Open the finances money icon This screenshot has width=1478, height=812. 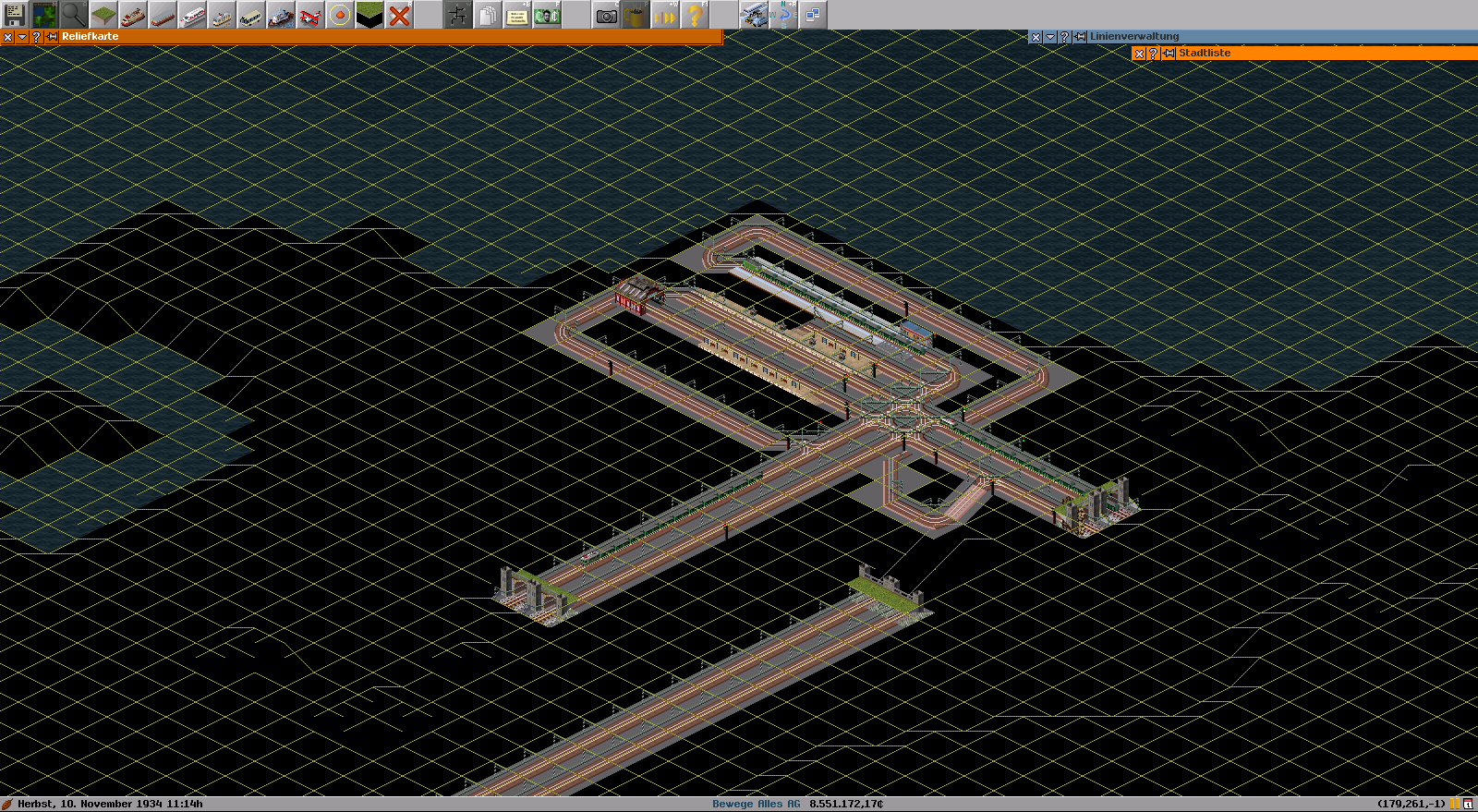(x=547, y=15)
